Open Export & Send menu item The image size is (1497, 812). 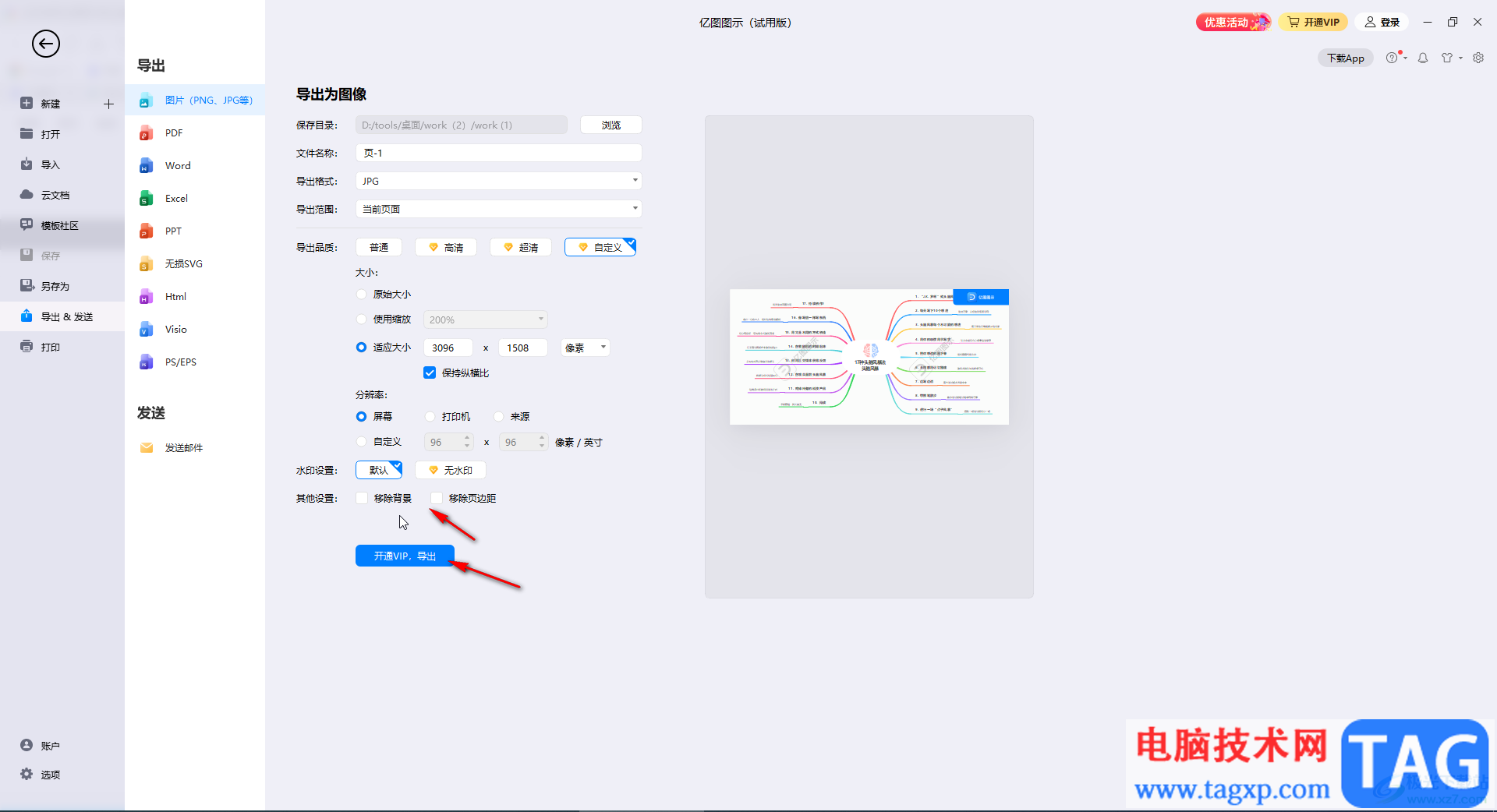(x=62, y=316)
